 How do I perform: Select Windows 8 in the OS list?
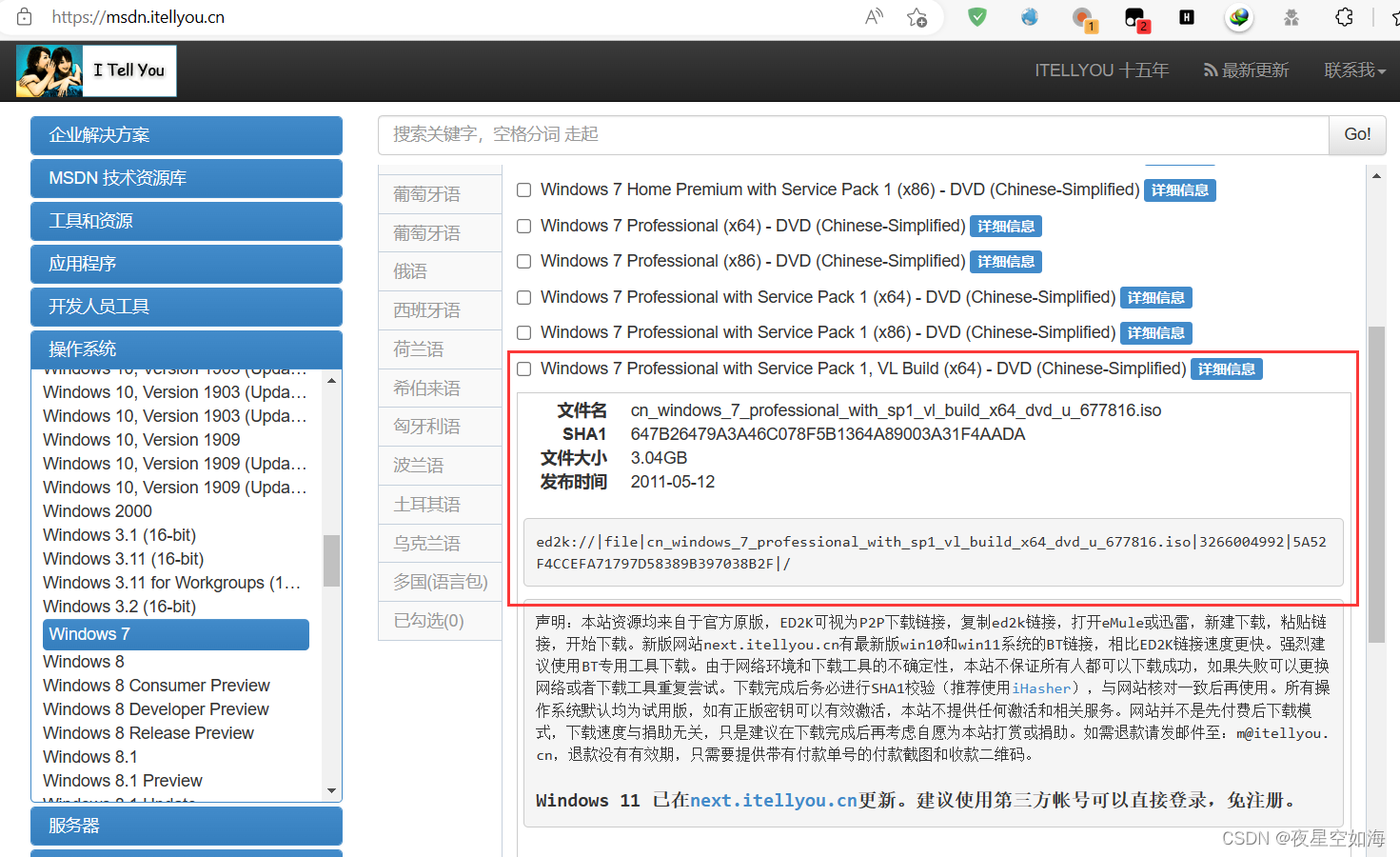[84, 662]
